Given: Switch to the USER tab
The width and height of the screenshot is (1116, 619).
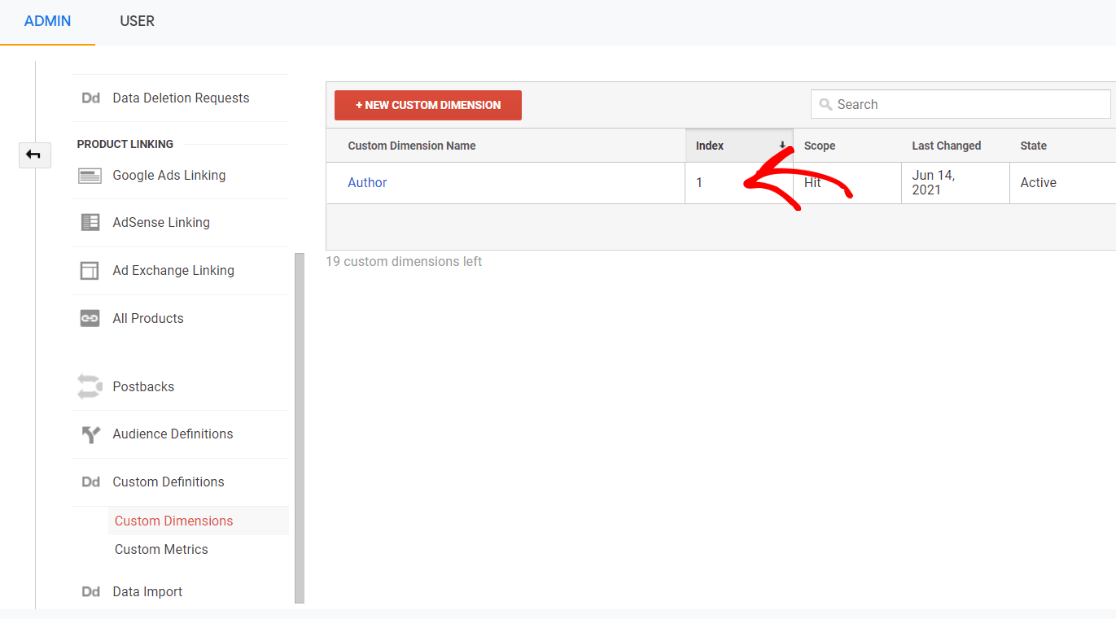Looking at the screenshot, I should [137, 21].
